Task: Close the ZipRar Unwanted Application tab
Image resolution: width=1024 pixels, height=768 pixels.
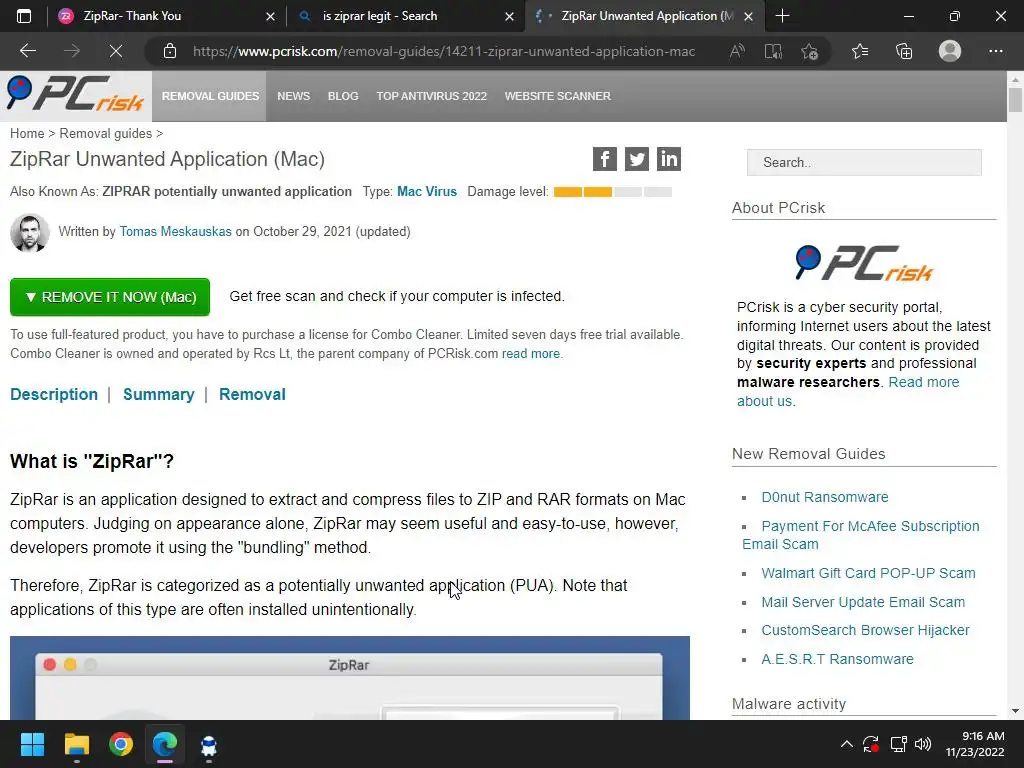Action: [748, 16]
